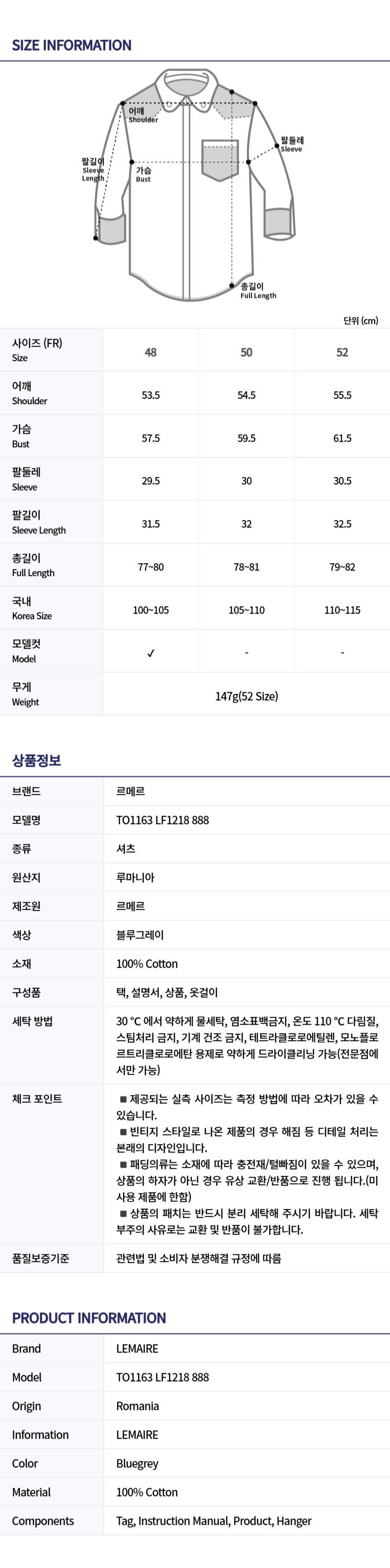Click the model-cut checkmark under size 48
This screenshot has height=1568, width=390.
click(151, 653)
